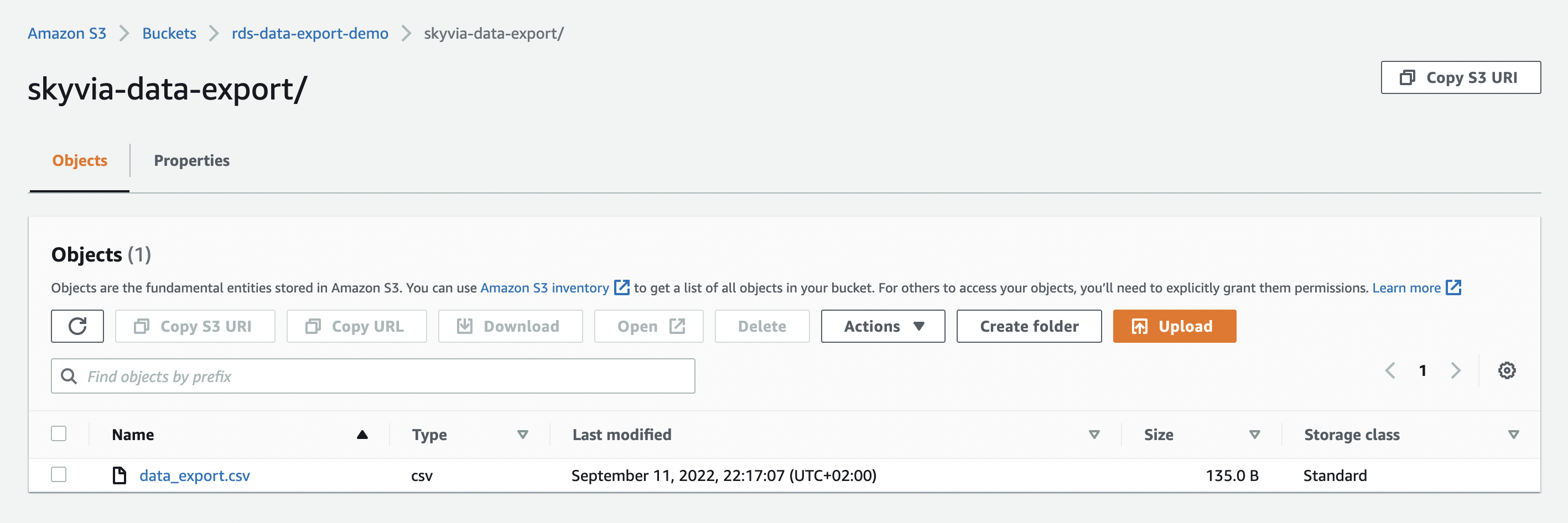Click external link icon after Learn more
This screenshot has width=1568, height=523.
pyautogui.click(x=1453, y=287)
